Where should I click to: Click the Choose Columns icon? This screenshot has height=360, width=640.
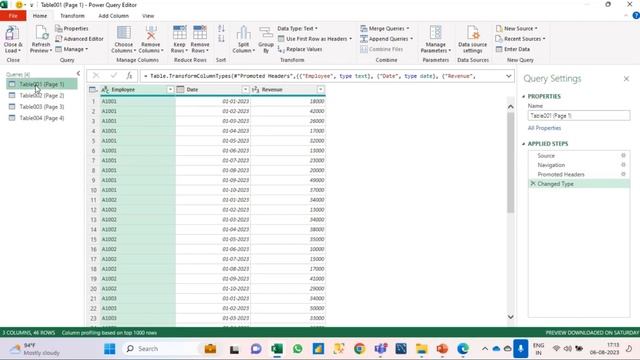pos(124,33)
